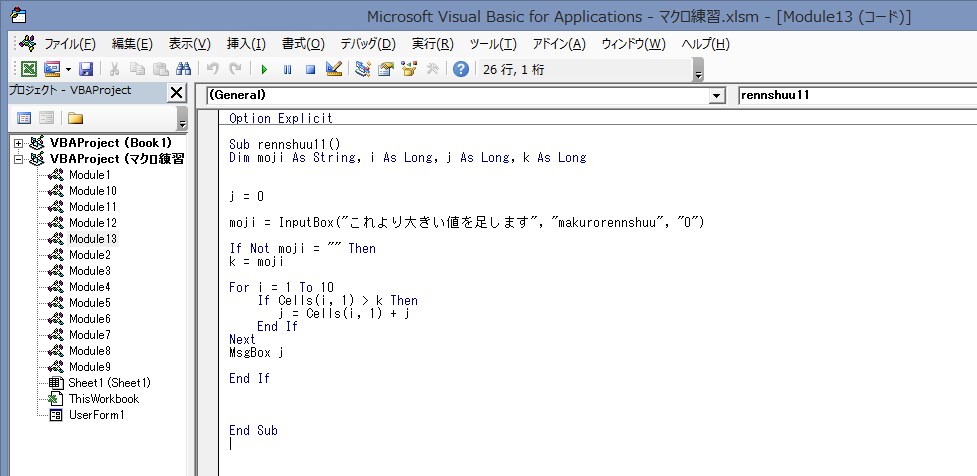The image size is (977, 476).
Task: Close the Project Explorer pane
Action: pyautogui.click(x=176, y=93)
